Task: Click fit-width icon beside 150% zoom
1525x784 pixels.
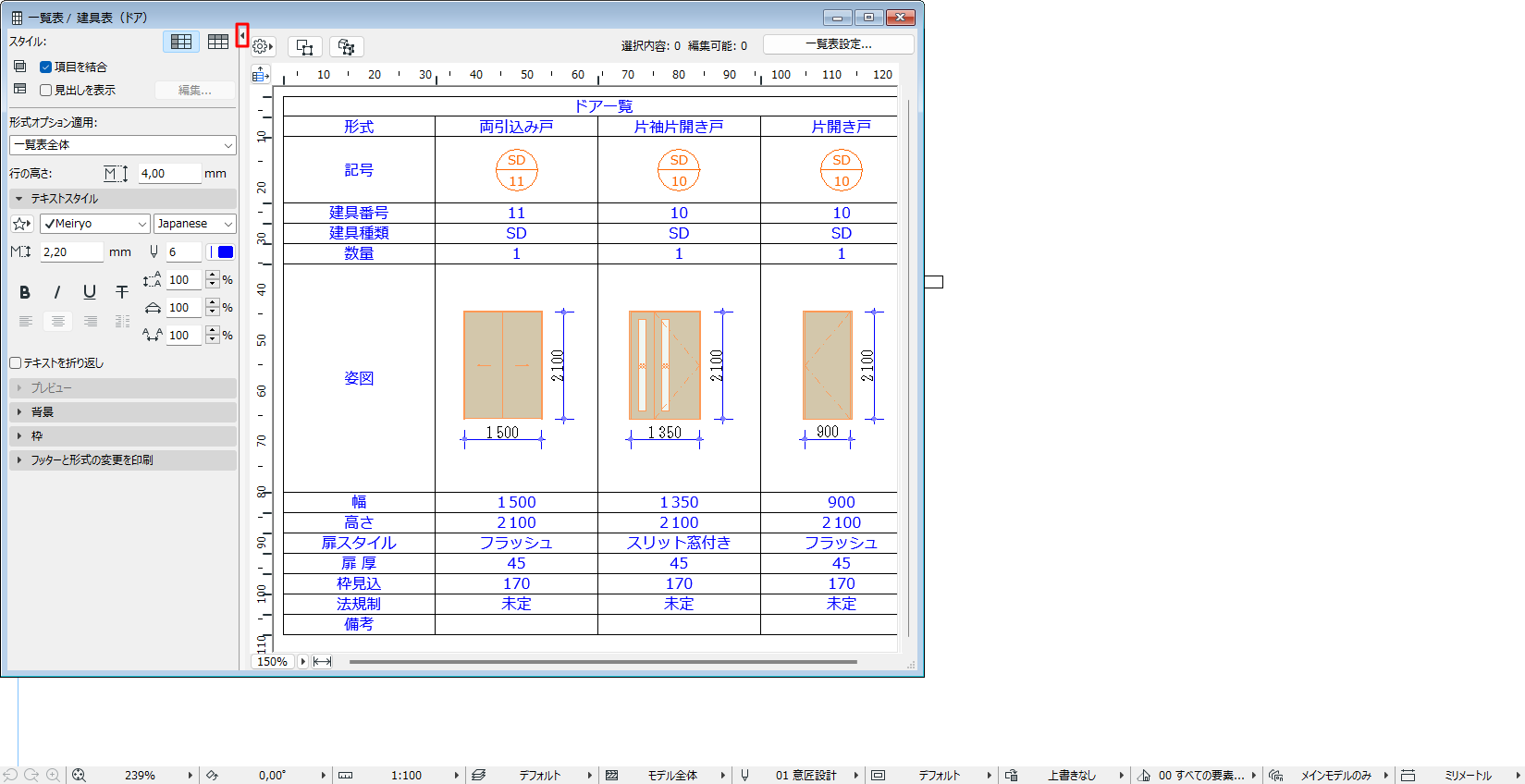Action: coord(322,661)
